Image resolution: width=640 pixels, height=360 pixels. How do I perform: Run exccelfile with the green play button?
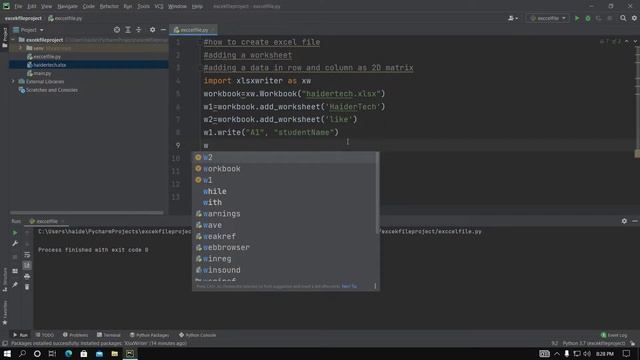577,18
